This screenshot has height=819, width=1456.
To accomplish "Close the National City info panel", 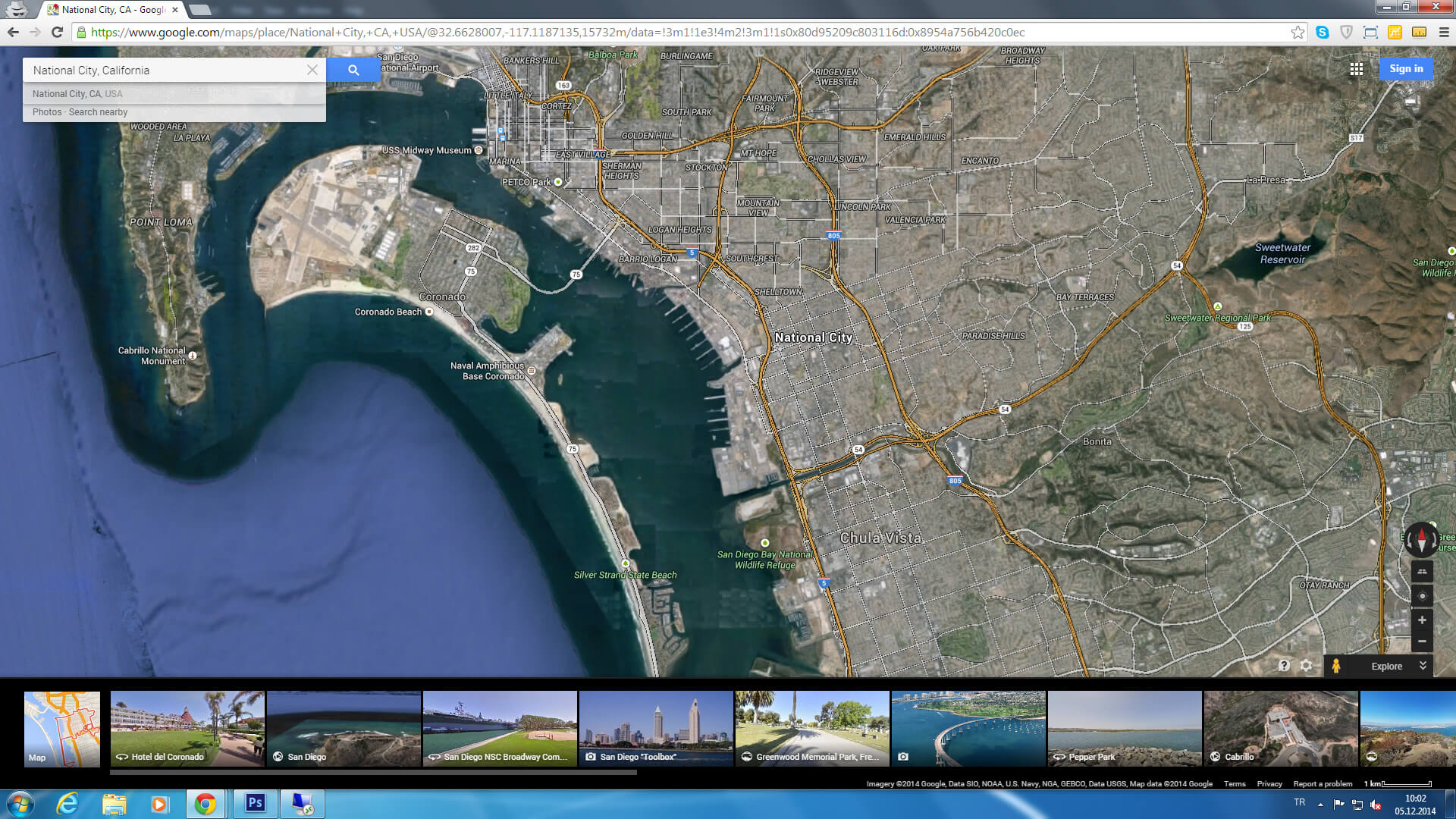I will 310,69.
